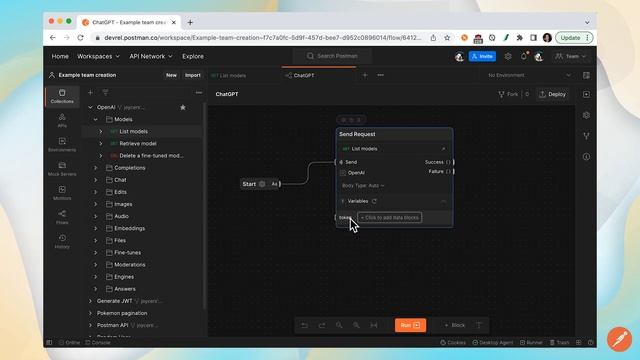Reload the browser page

(x=80, y=38)
